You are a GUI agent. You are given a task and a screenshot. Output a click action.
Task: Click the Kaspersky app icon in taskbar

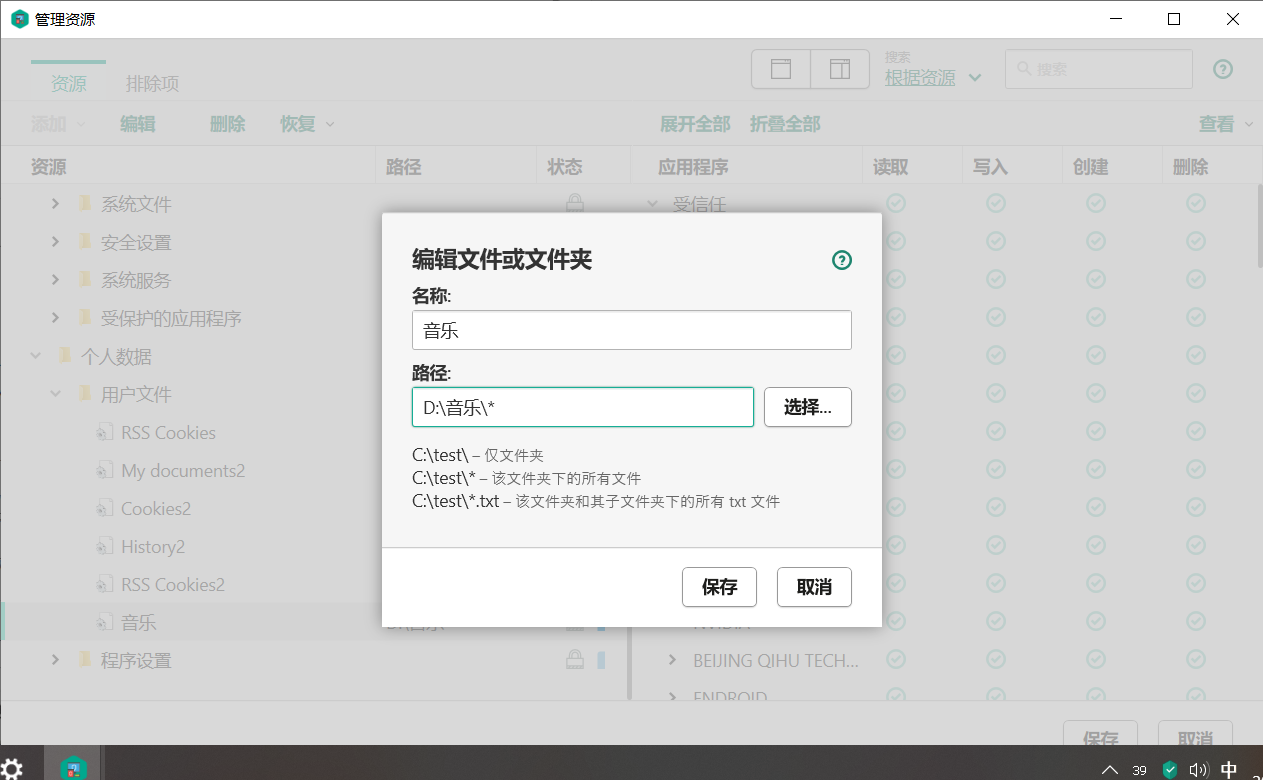[x=74, y=768]
